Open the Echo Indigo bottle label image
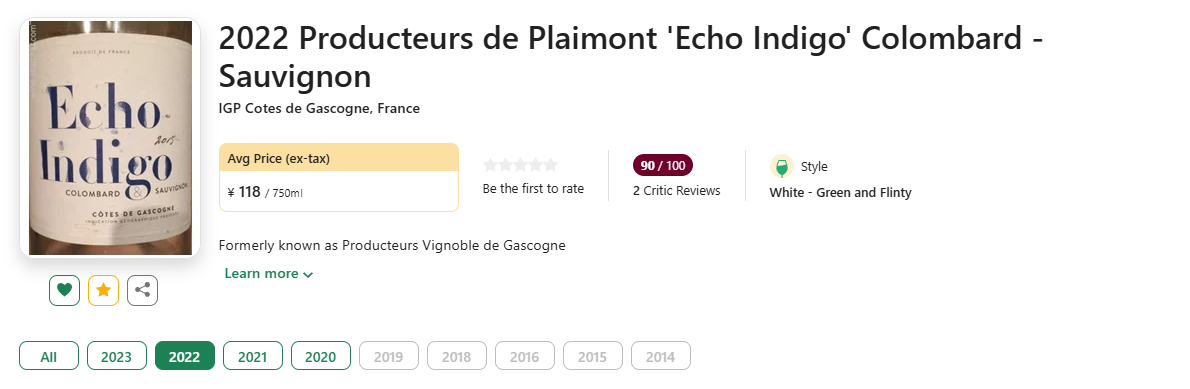The image size is (1190, 389). pyautogui.click(x=109, y=137)
